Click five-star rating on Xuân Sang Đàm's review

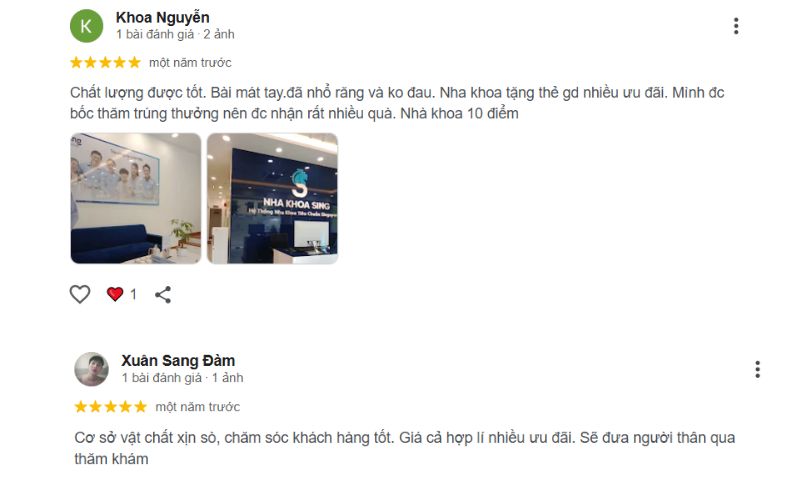click(x=111, y=407)
